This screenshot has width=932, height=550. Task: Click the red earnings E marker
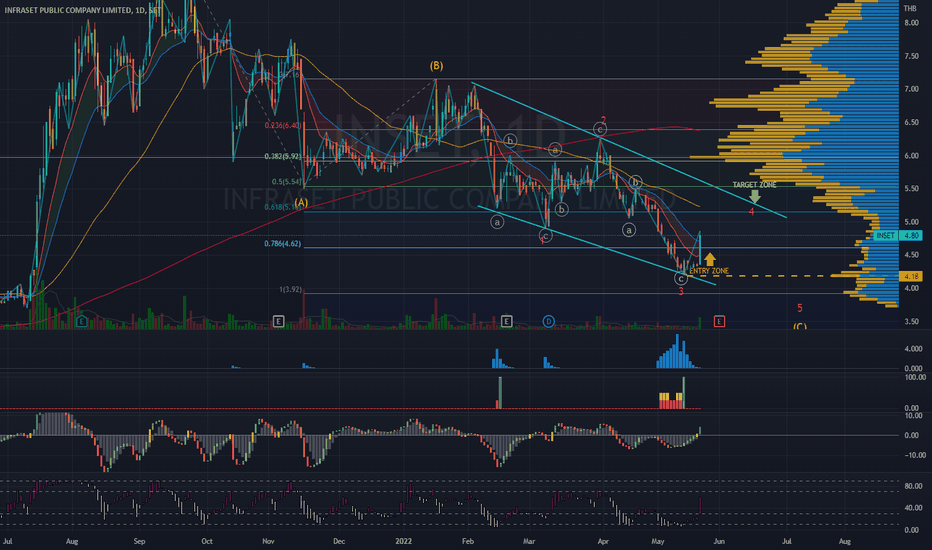pos(719,322)
